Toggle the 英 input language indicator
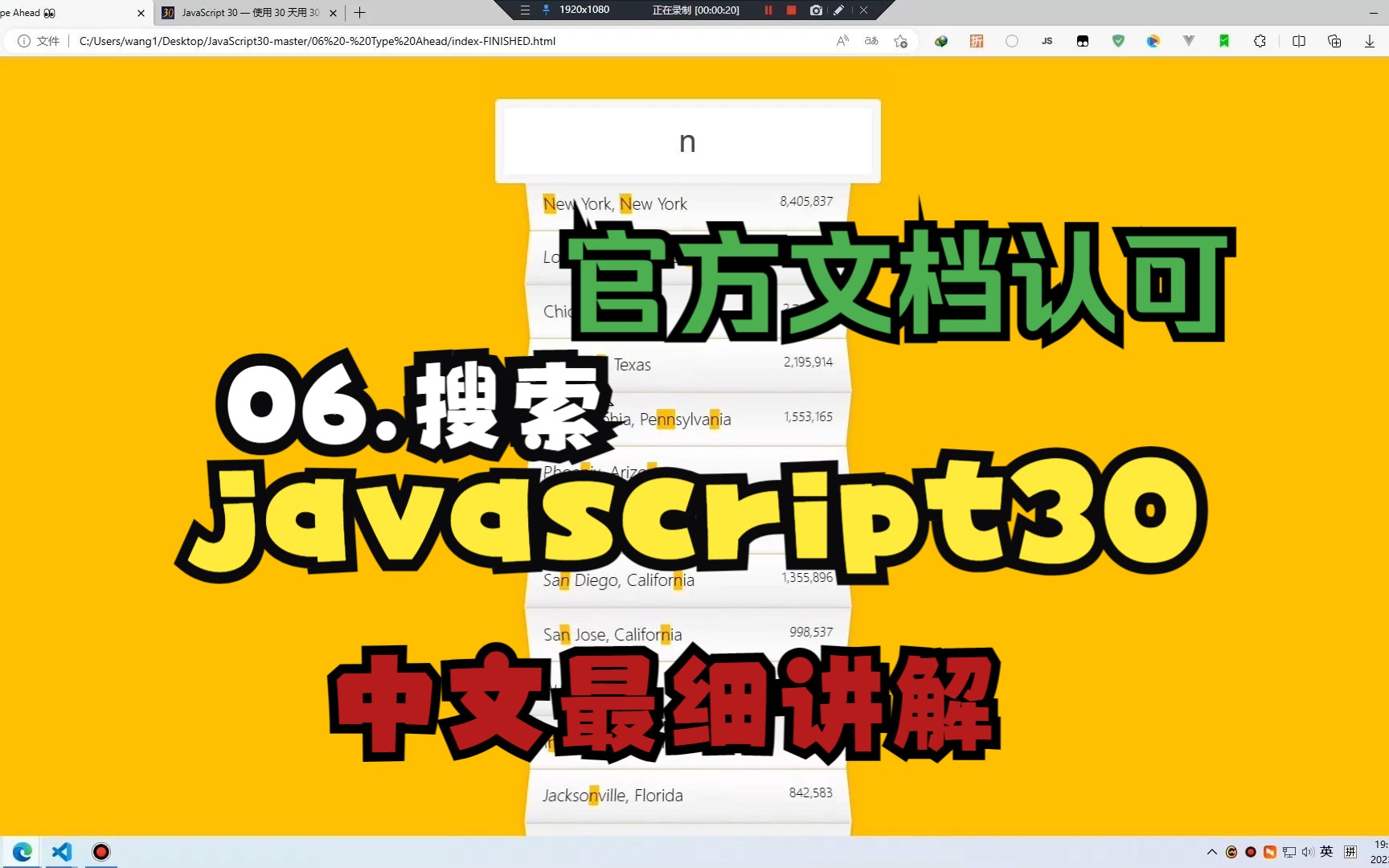The height and width of the screenshot is (868, 1389). pyautogui.click(x=1326, y=852)
